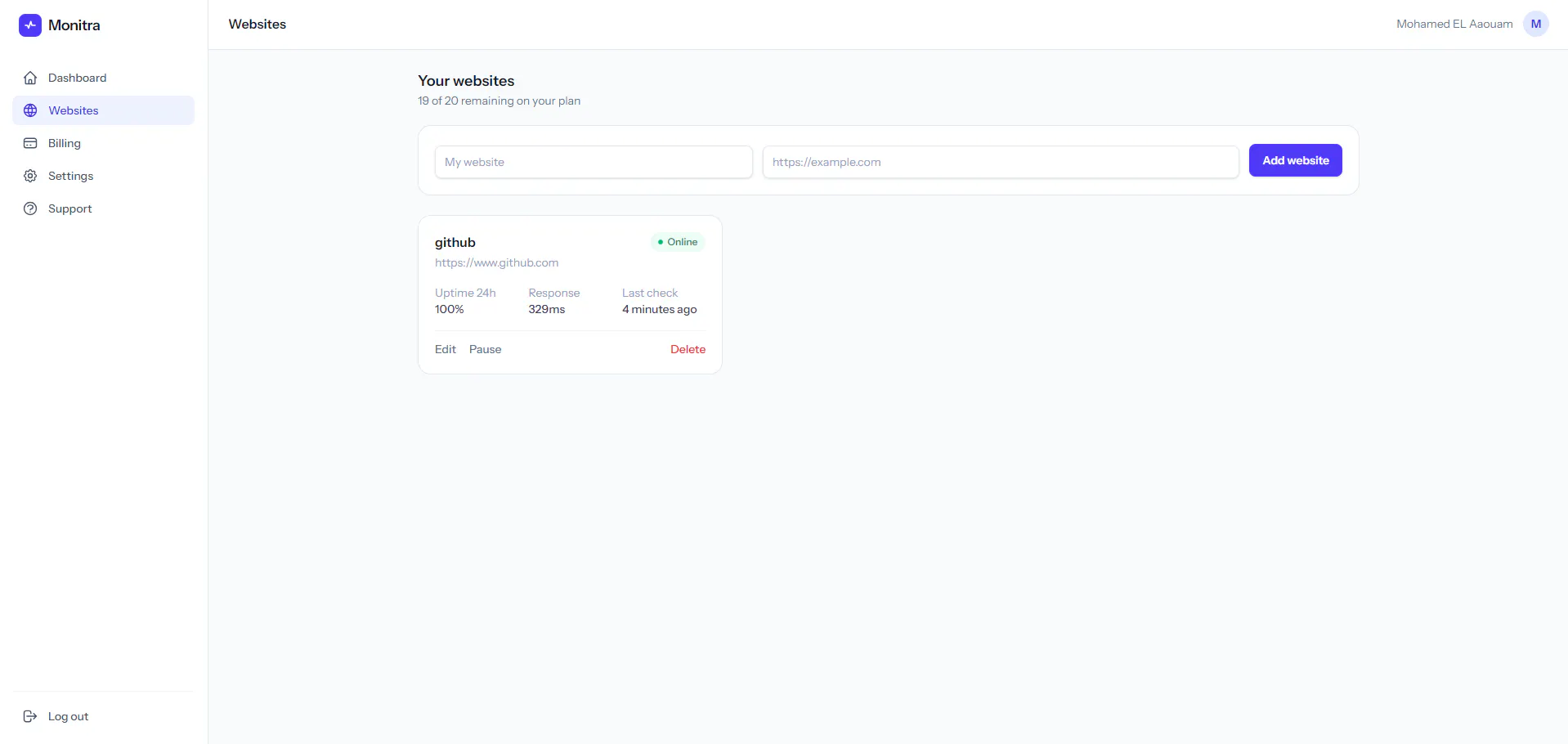The height and width of the screenshot is (744, 1568).
Task: Click the https://www.github.com URL text
Action: pos(497,262)
